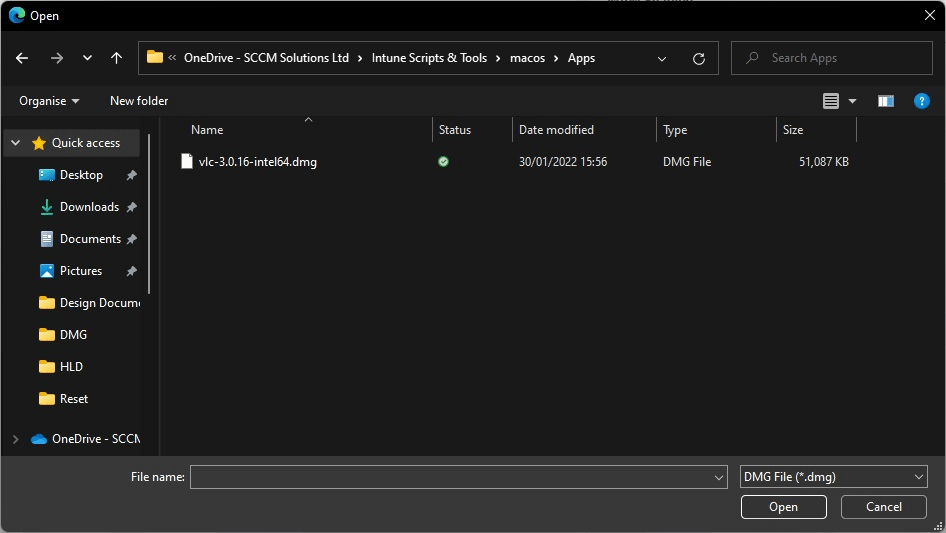
Task: Collapse the Quick access tree node
Action: [15, 143]
